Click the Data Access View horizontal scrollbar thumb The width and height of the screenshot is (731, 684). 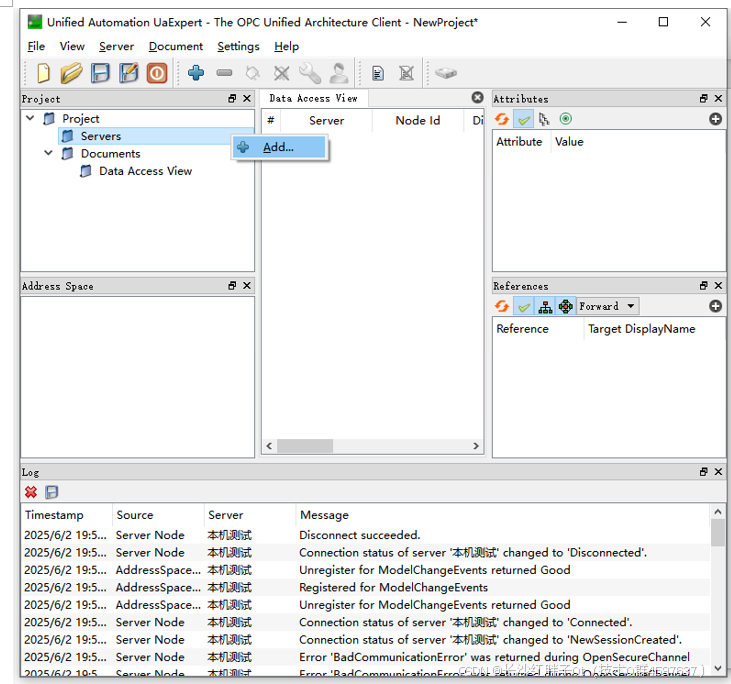pyautogui.click(x=305, y=446)
